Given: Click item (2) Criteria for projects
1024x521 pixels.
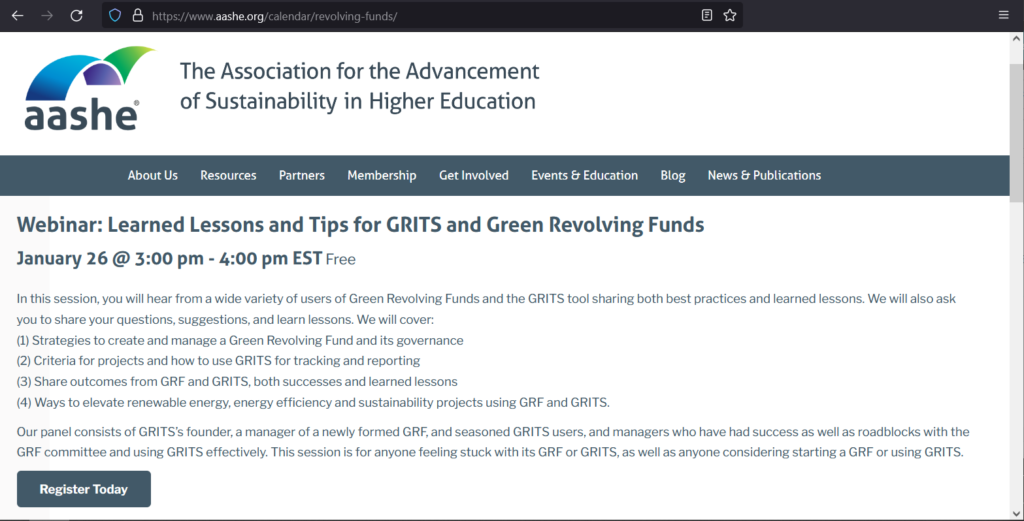Looking at the screenshot, I should 218,360.
